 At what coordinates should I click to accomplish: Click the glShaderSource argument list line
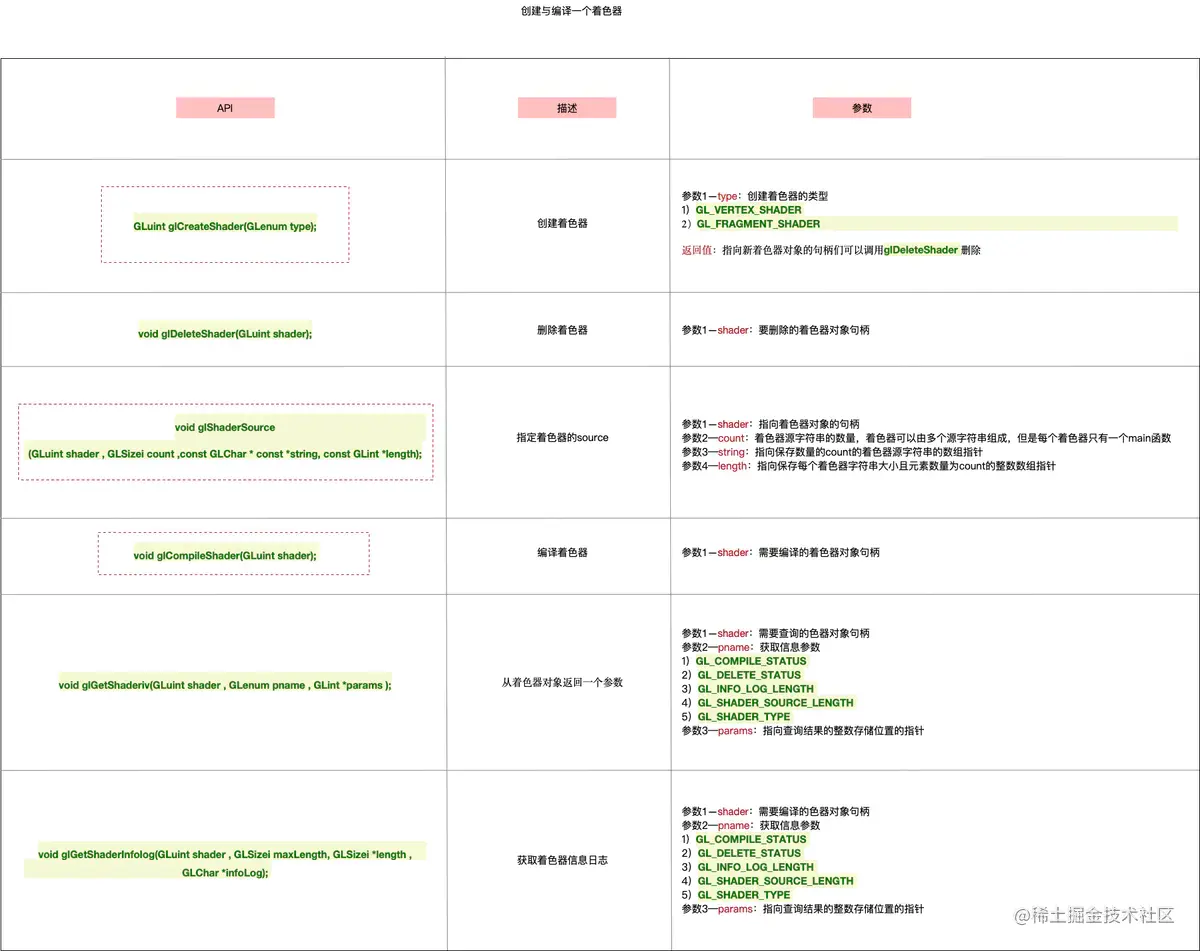click(x=225, y=453)
